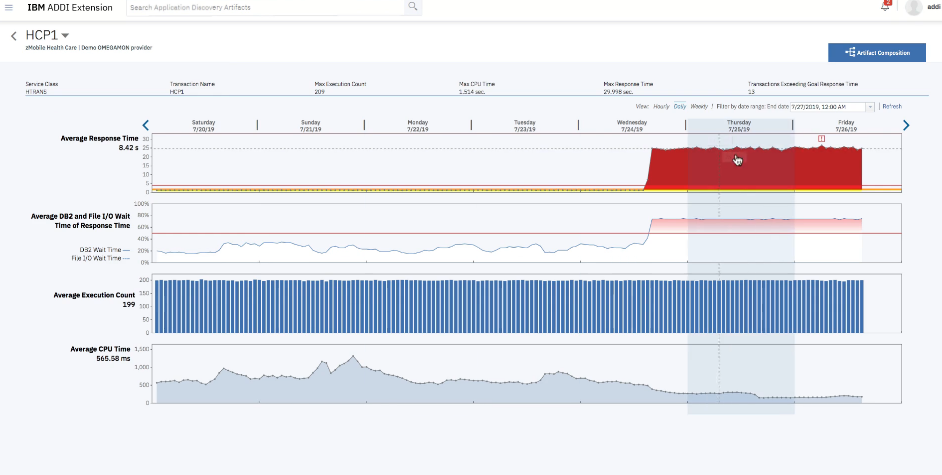Viewport: 942px width, 475px height.
Task: Switch view to Daily
Action: tap(680, 106)
